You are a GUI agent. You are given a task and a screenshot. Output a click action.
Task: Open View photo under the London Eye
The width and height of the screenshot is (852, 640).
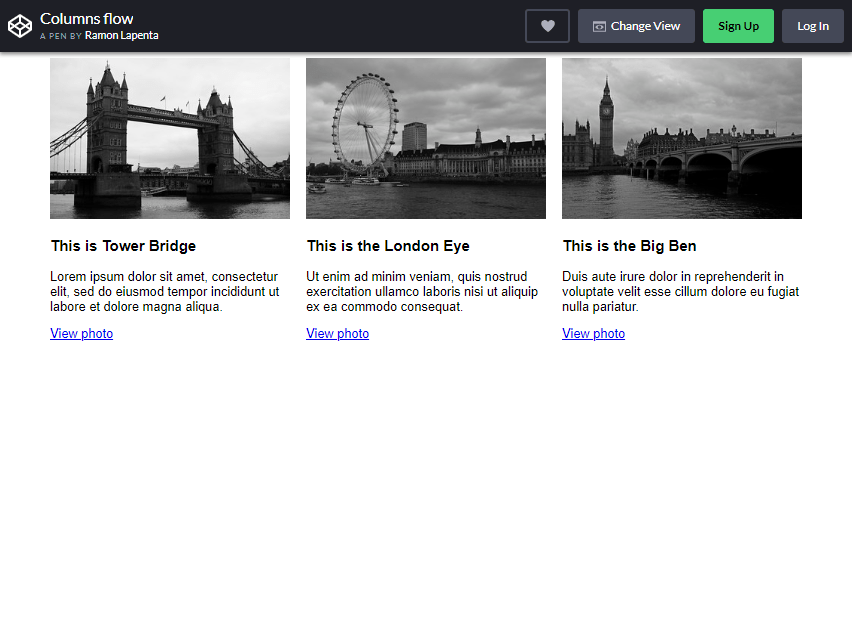(x=337, y=333)
